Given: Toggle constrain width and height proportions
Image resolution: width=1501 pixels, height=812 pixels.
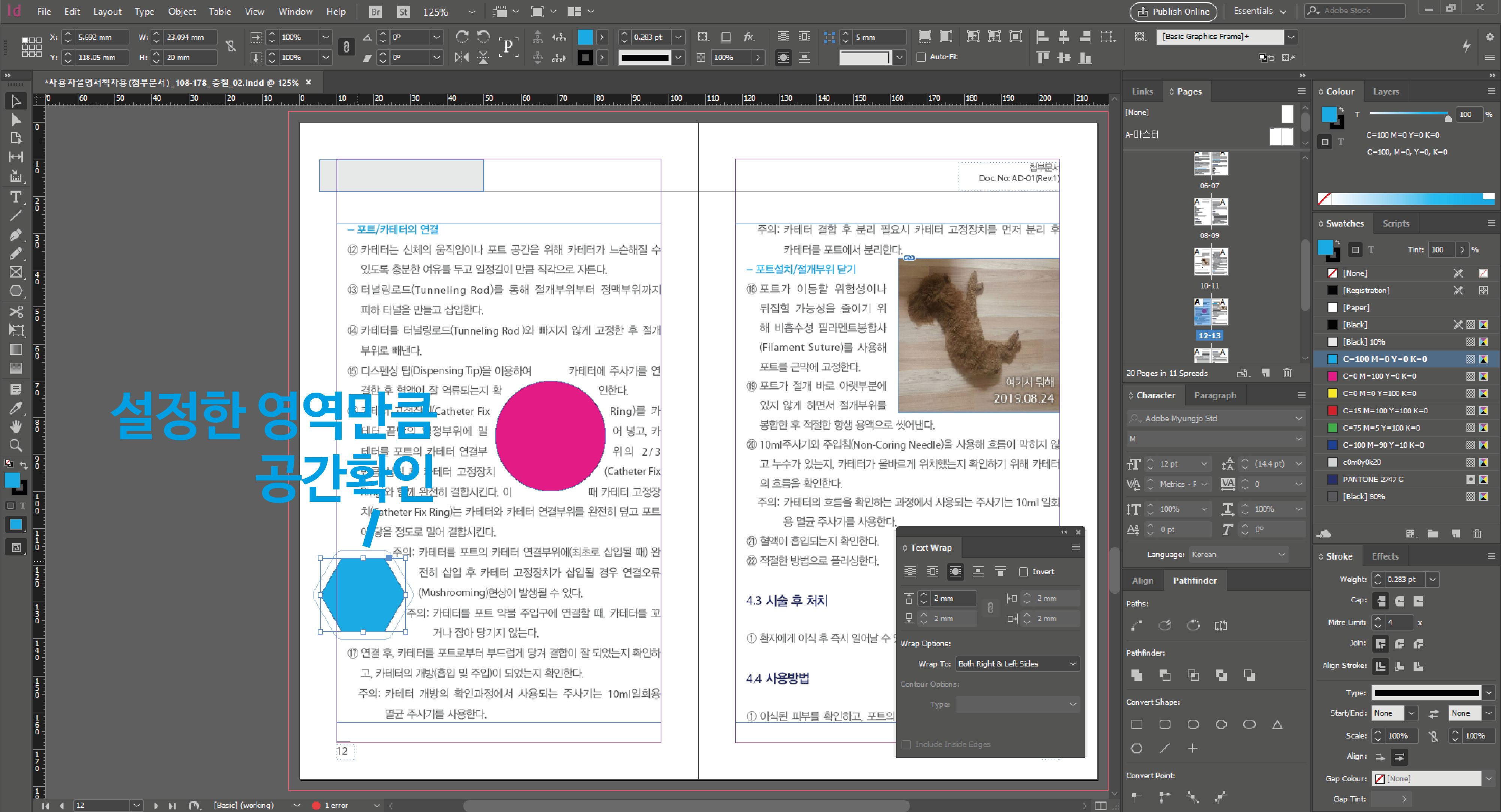Looking at the screenshot, I should 231,46.
